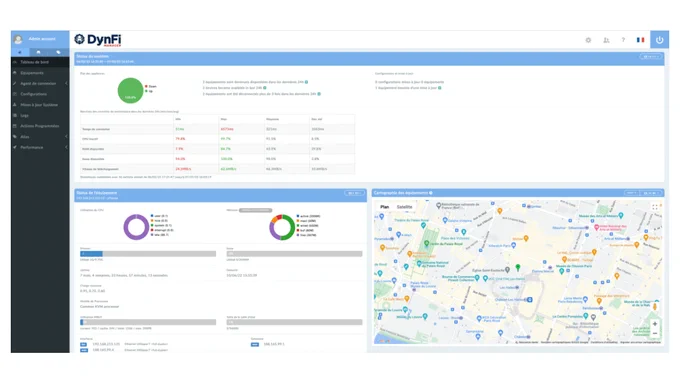Click the Logs sidebar icon
The image size is (680, 383).
[x=15, y=115]
